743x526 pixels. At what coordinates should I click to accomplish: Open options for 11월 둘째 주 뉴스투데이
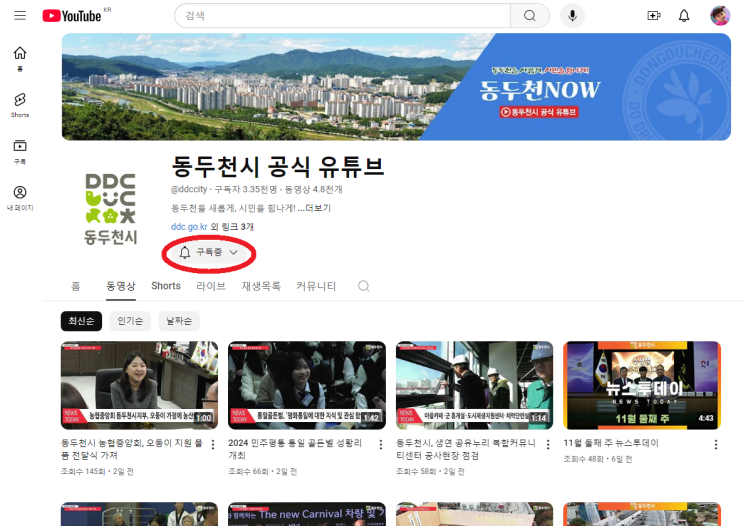click(716, 444)
